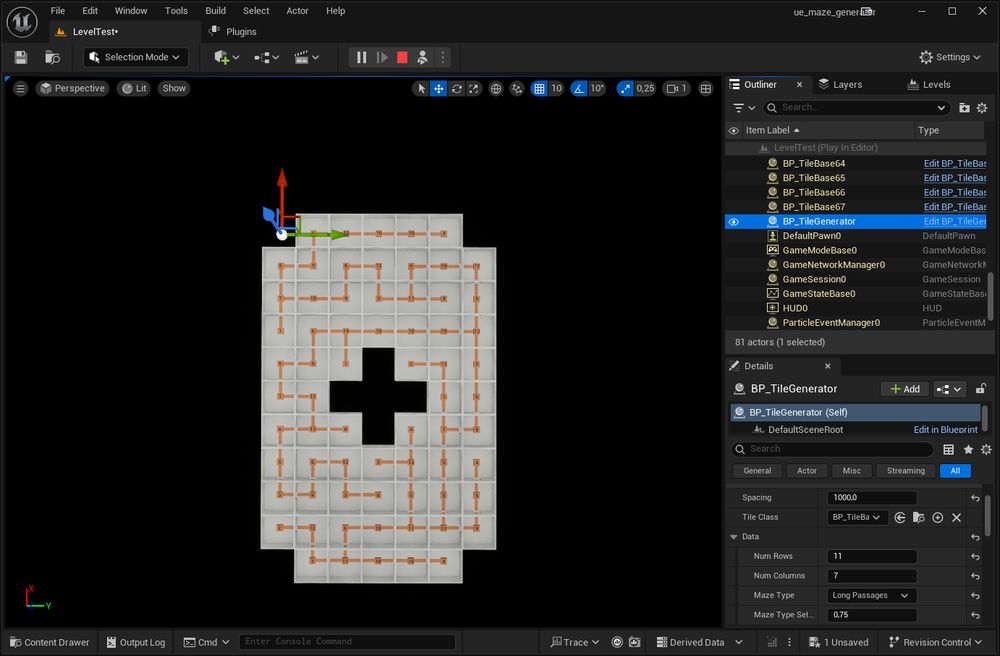Click the Add component button
Image resolution: width=1000 pixels, height=656 pixels.
pos(904,389)
